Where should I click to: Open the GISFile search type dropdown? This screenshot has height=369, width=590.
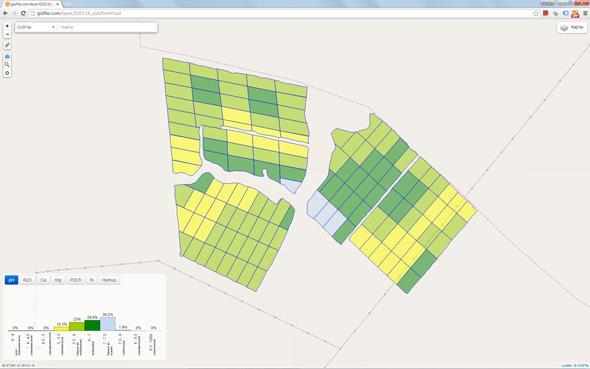(x=36, y=27)
